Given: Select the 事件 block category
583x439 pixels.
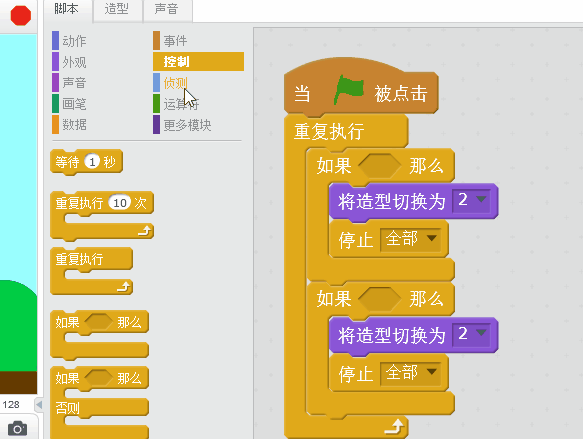Looking at the screenshot, I should click(x=175, y=41).
